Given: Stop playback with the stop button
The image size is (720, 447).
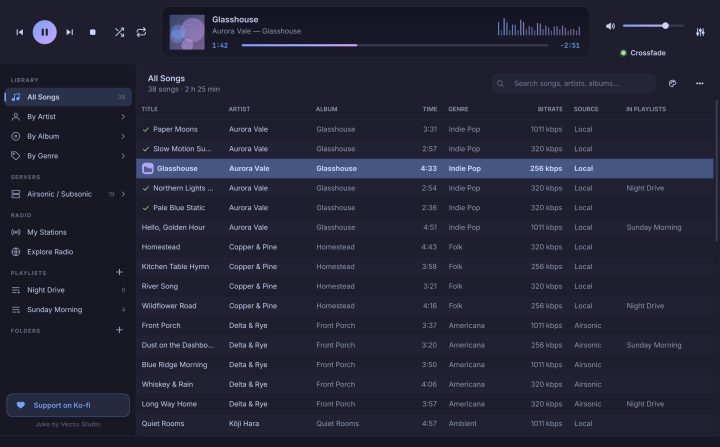Looking at the screenshot, I should click(93, 32).
